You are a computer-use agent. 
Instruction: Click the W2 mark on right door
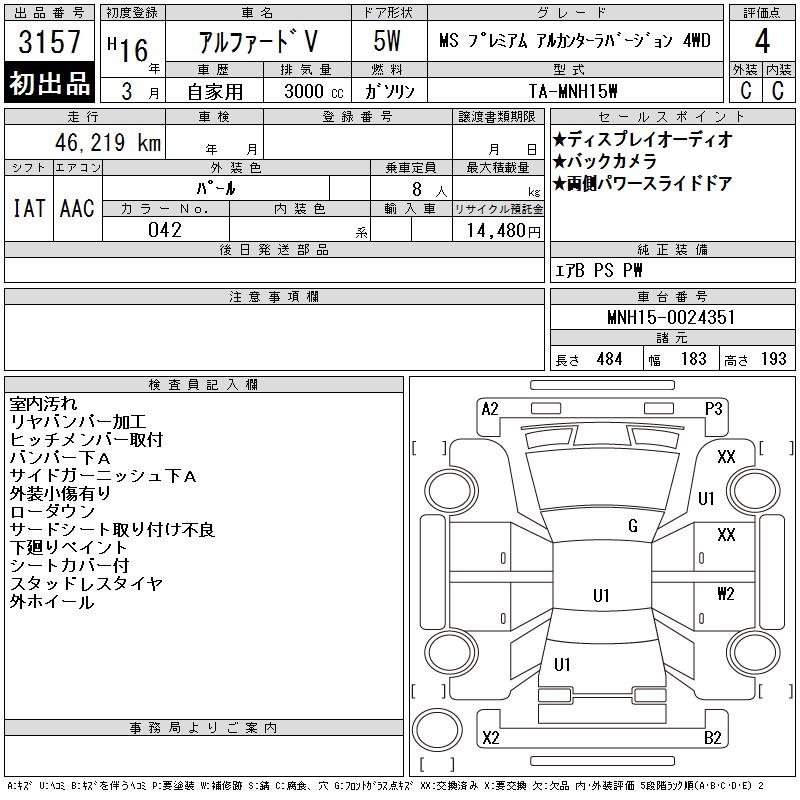[726, 593]
